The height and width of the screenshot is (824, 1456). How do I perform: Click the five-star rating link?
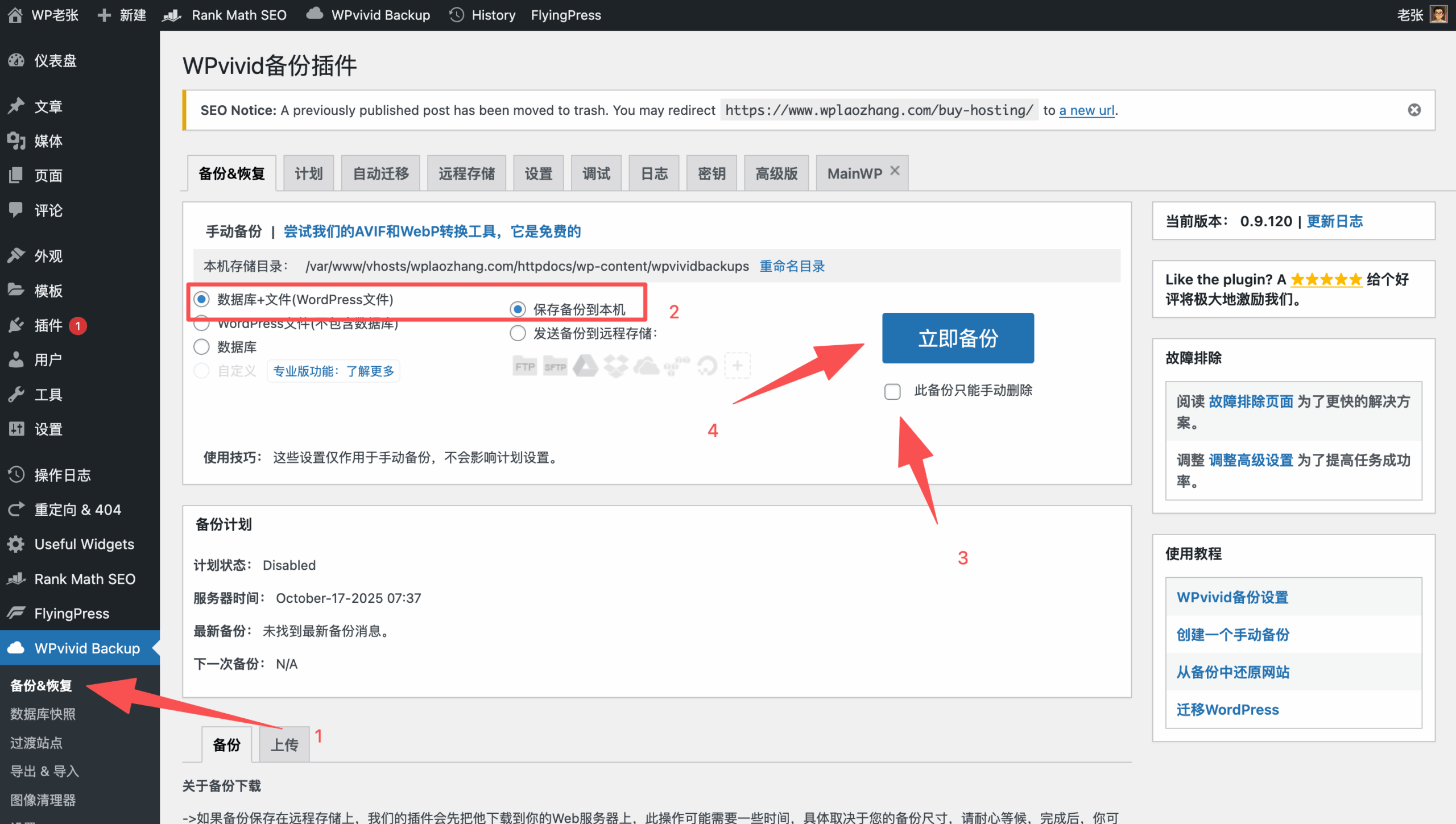click(1326, 279)
